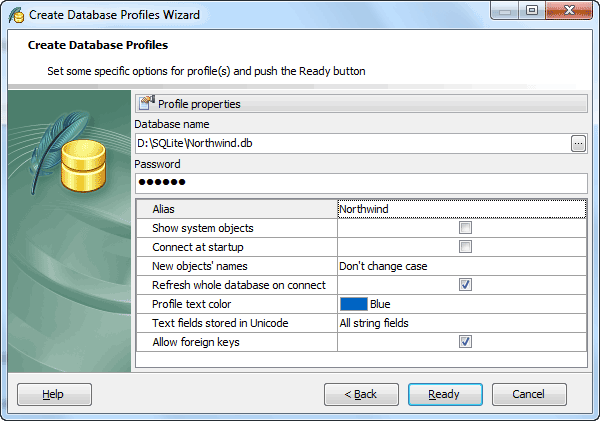Open the browse button for Database name
600x421 pixels.
coord(578,144)
